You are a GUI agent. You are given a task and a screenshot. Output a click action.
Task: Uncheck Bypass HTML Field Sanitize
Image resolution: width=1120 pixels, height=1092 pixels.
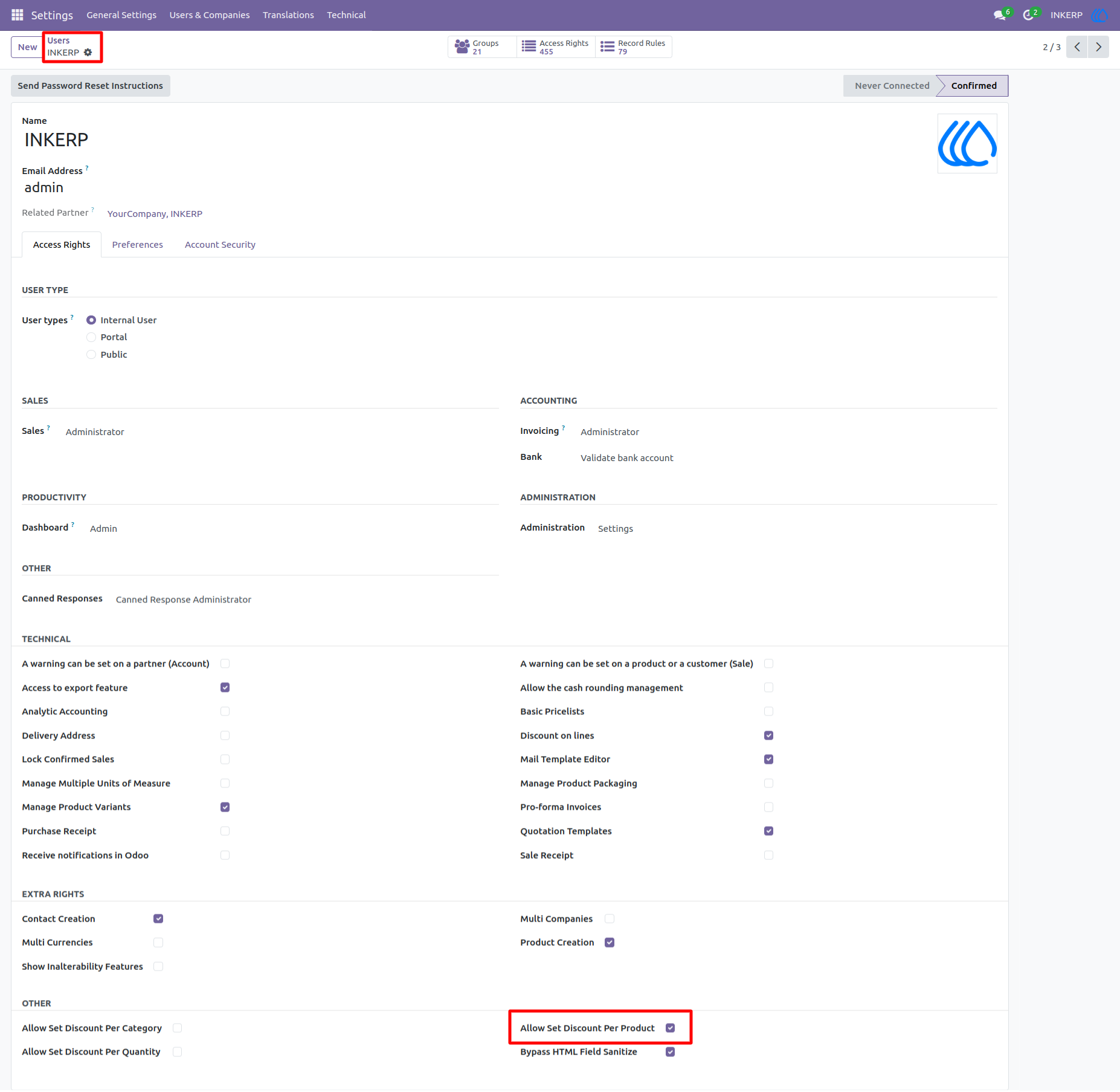(671, 1052)
